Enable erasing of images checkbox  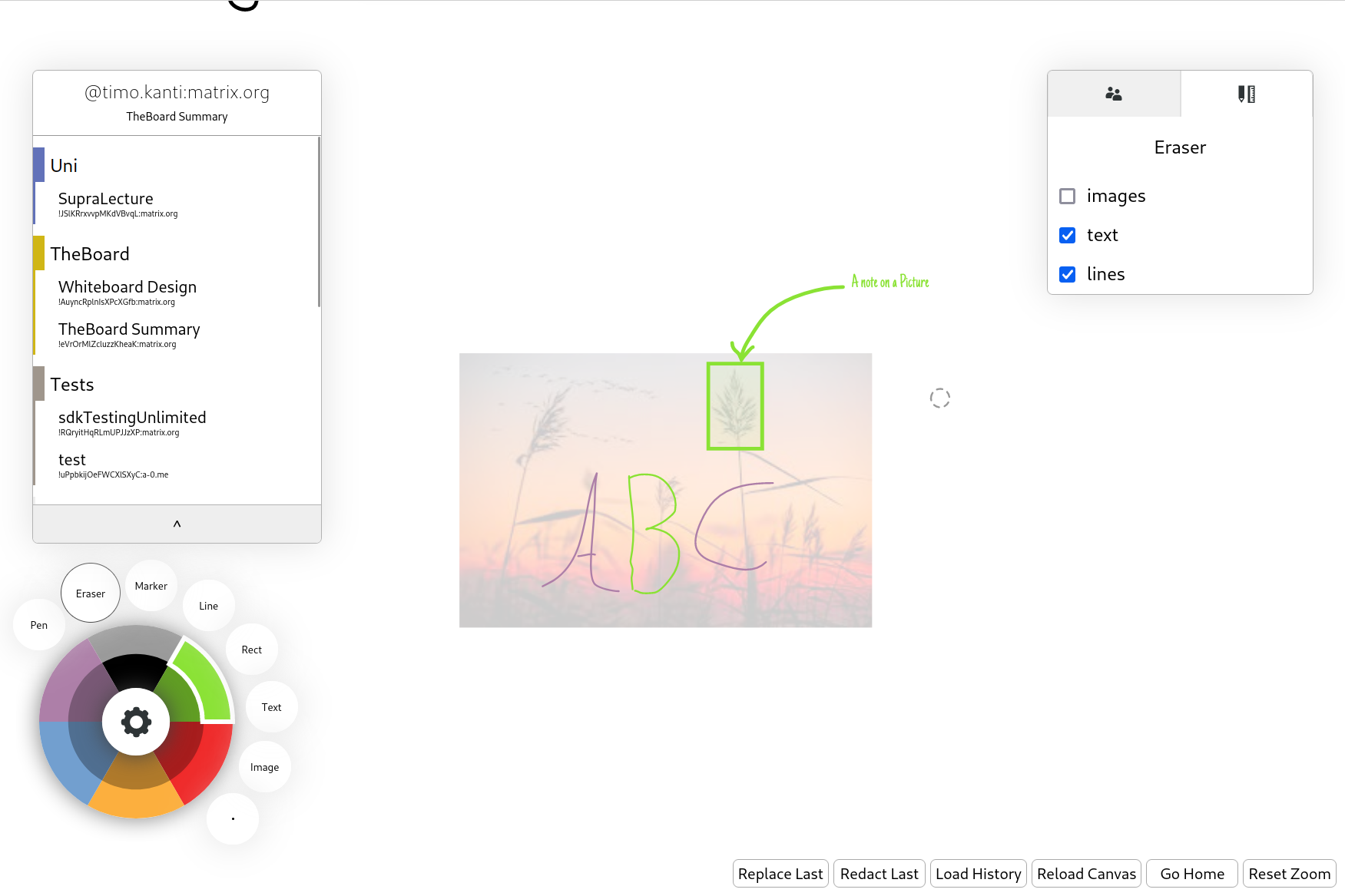coord(1067,197)
